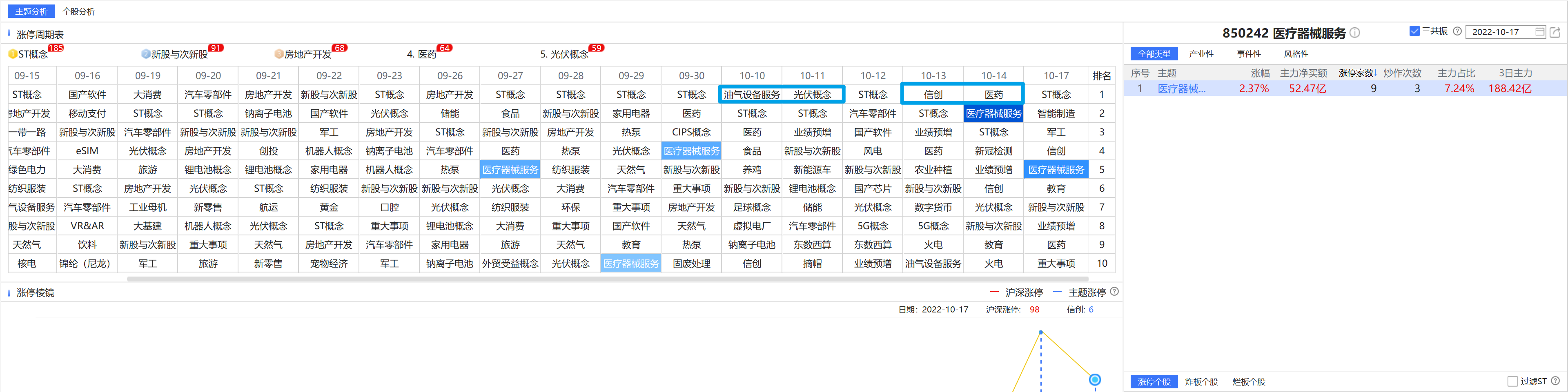The height and width of the screenshot is (392, 1568).
Task: Sort by the 主力占比 column header
Action: tap(1456, 73)
